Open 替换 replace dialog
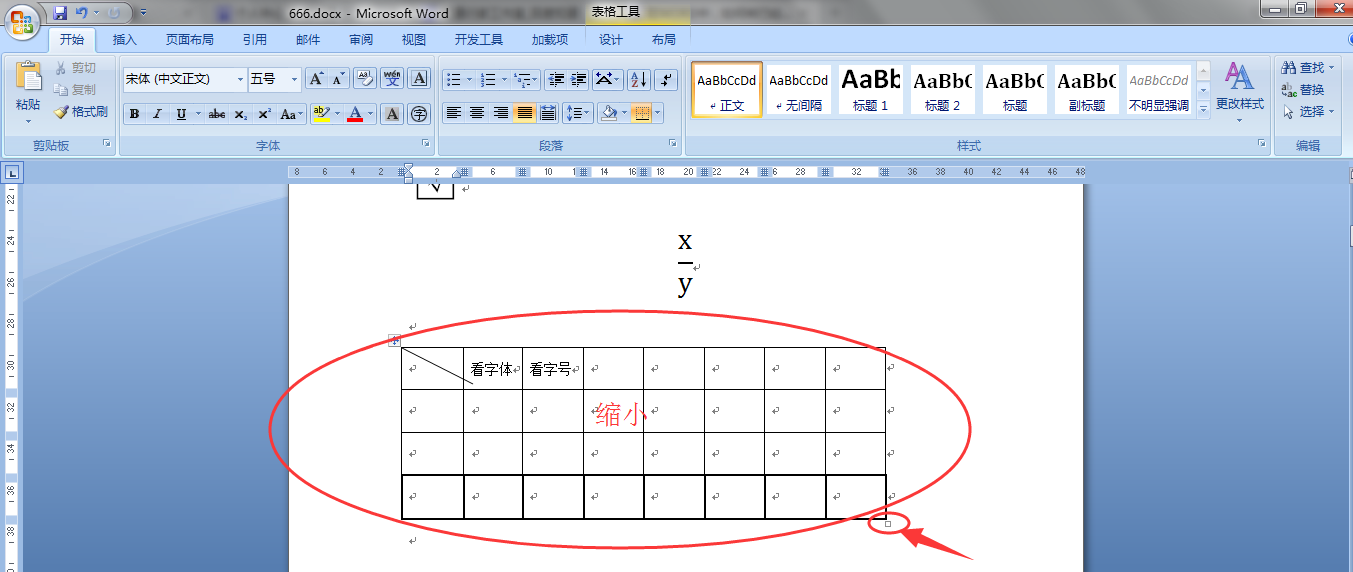 (x=1303, y=90)
